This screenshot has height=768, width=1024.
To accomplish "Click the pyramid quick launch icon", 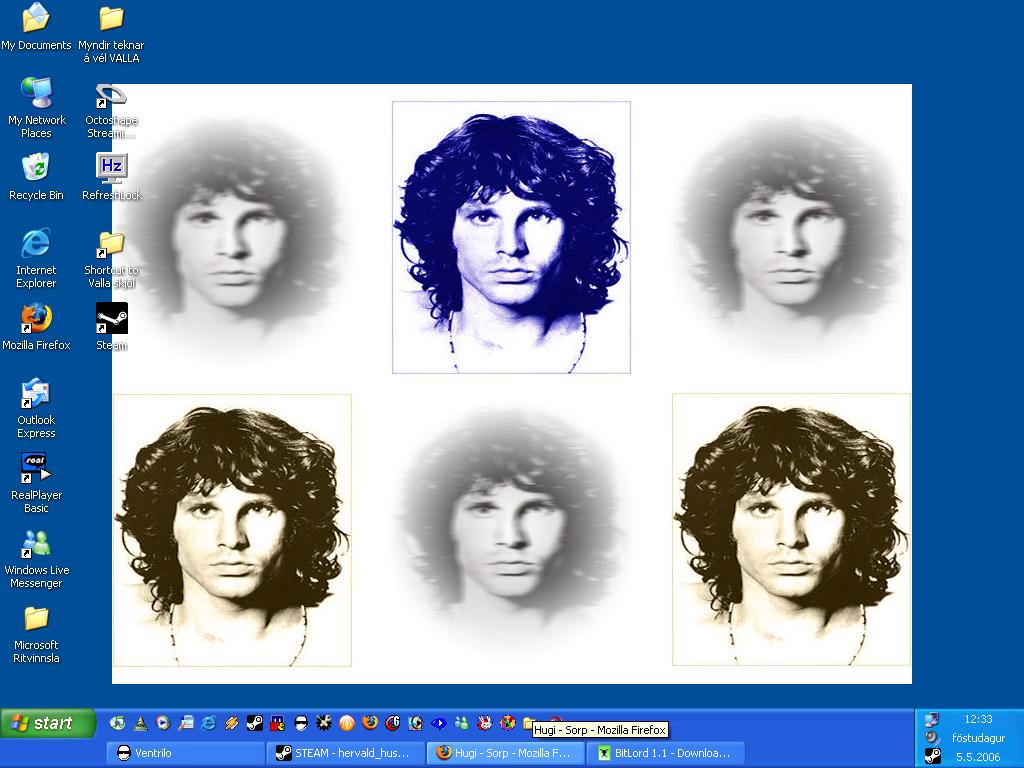I will (140, 723).
